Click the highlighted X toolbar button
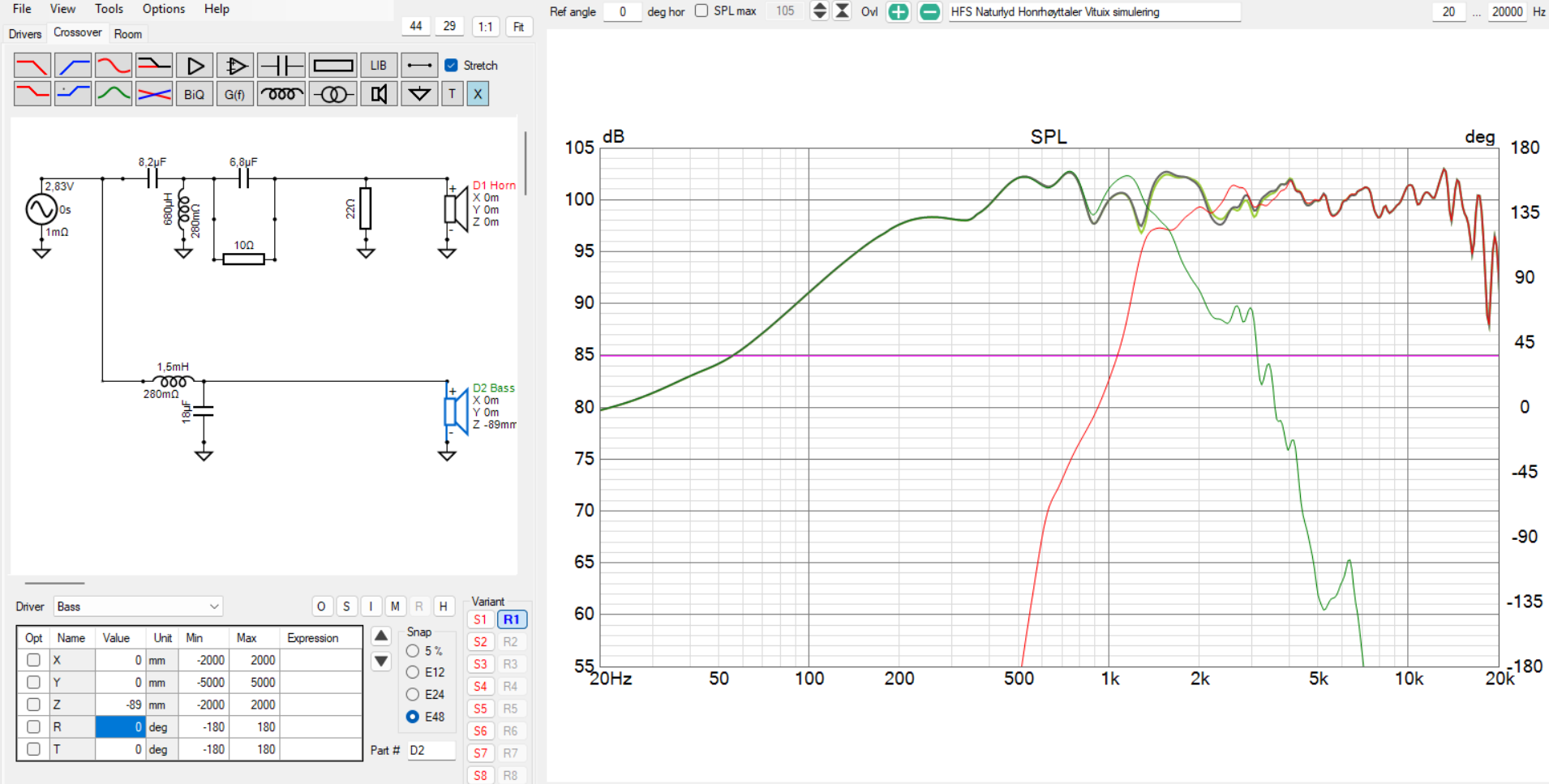The height and width of the screenshot is (784, 1549). (x=478, y=94)
